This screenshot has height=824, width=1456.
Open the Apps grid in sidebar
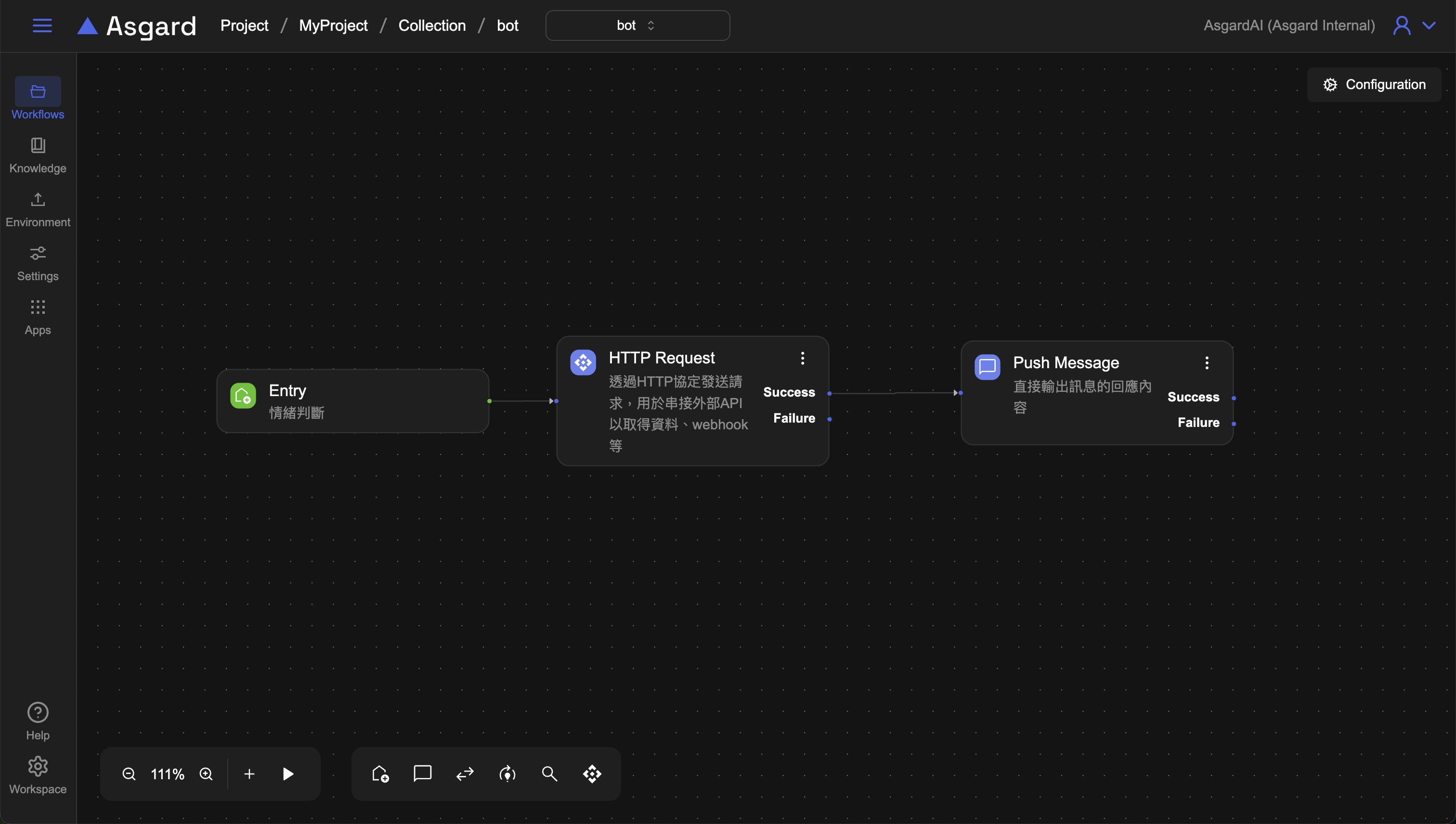click(x=38, y=317)
